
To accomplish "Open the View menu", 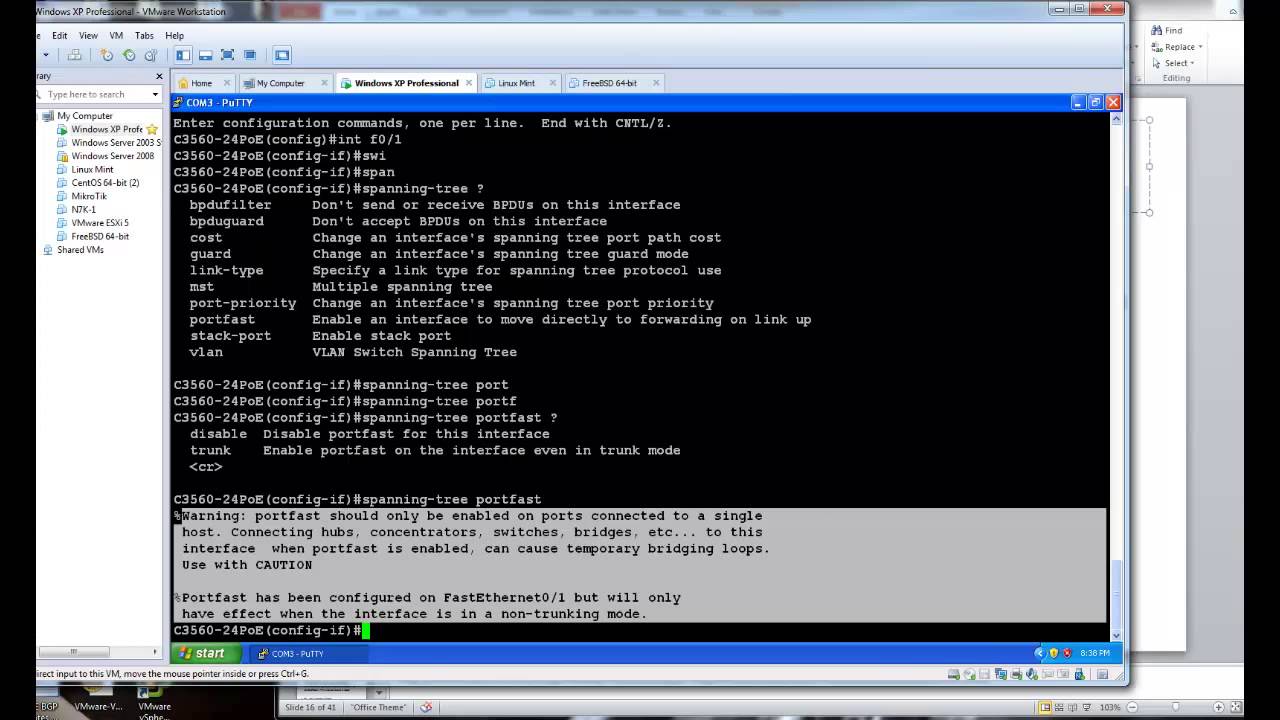I will coord(88,35).
